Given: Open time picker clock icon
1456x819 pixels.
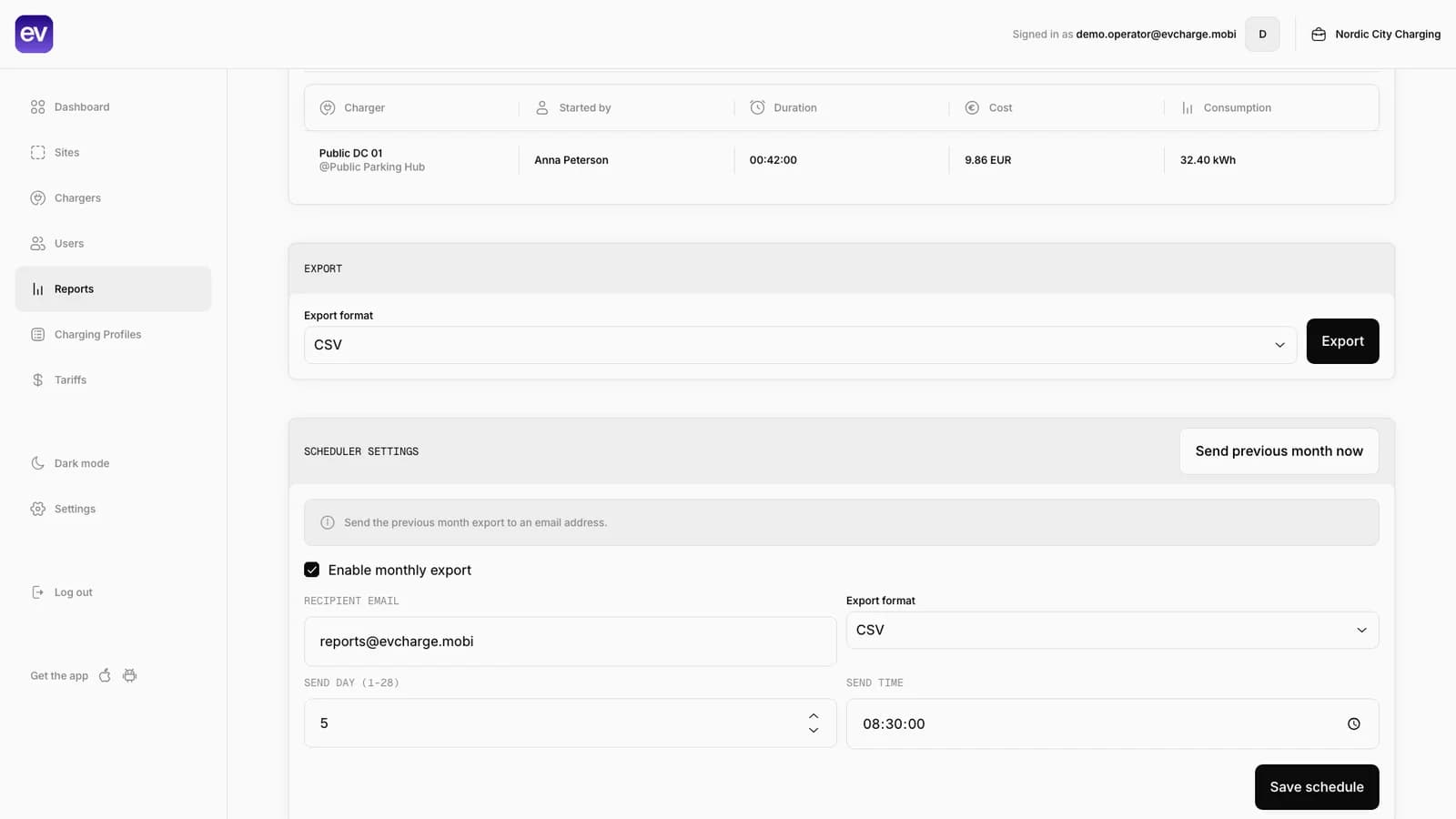Looking at the screenshot, I should (x=1354, y=724).
